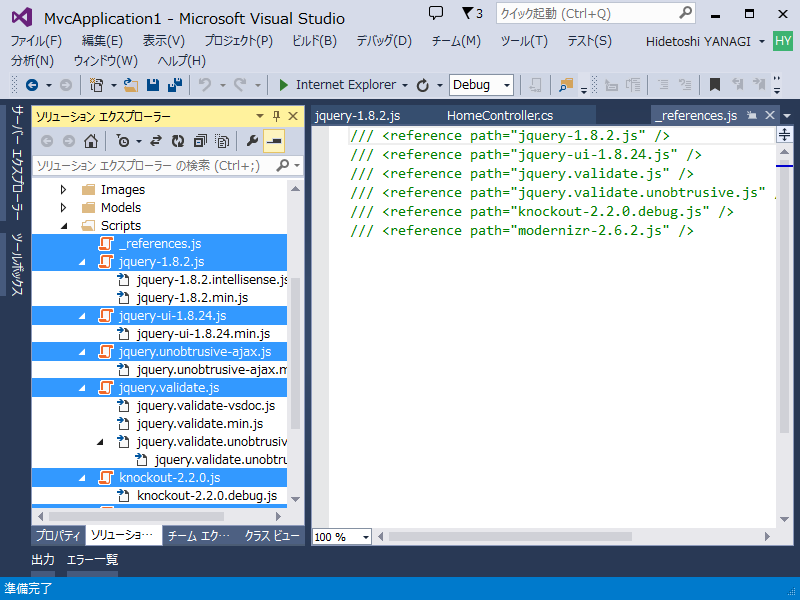The image size is (800, 600).
Task: Click the Collapse All icon in Solution Explorer
Action: (x=200, y=141)
